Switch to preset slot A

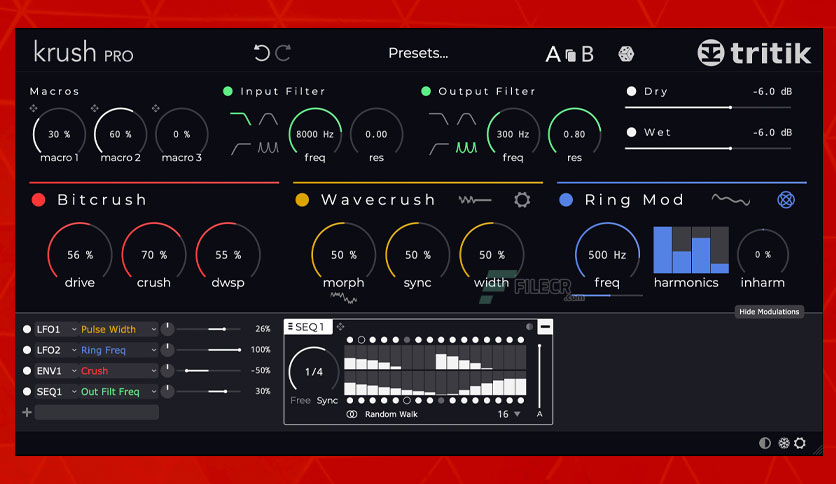(553, 54)
